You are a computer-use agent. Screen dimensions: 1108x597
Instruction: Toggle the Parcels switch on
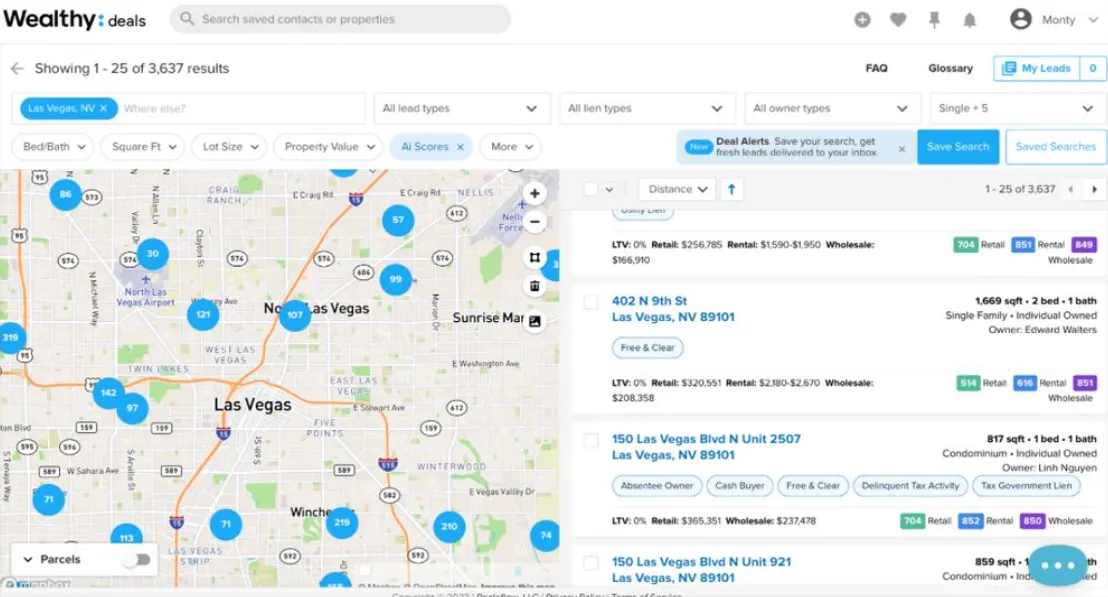pos(138,560)
